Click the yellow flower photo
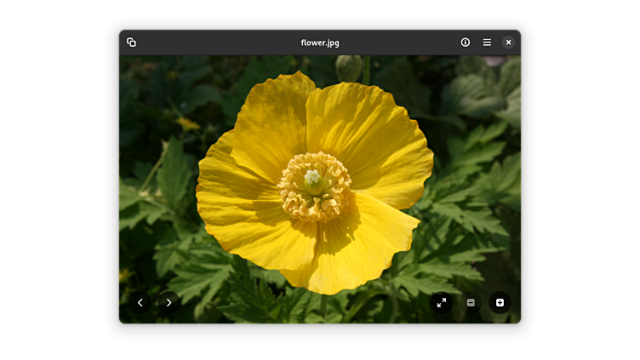640x360 pixels. [x=320, y=189]
